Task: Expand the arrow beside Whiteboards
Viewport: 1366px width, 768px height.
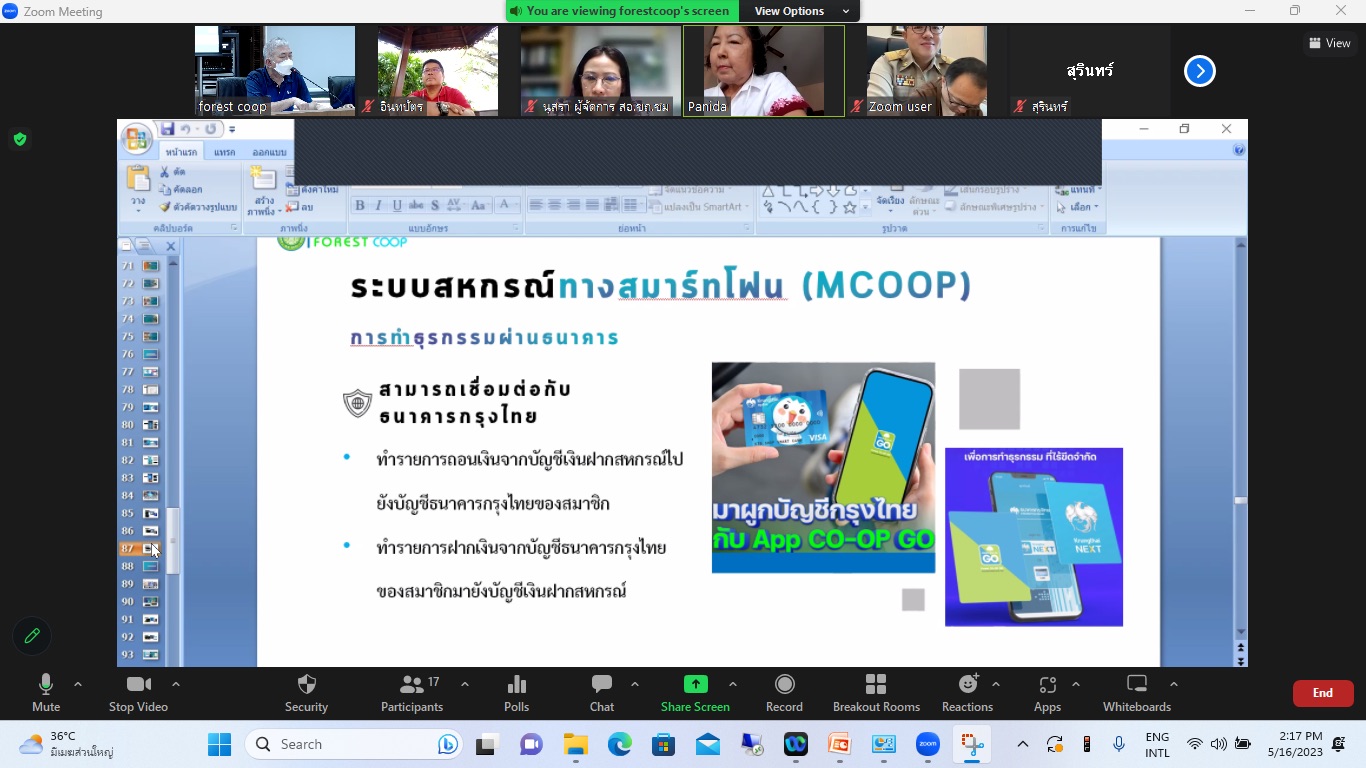Action: click(1174, 685)
